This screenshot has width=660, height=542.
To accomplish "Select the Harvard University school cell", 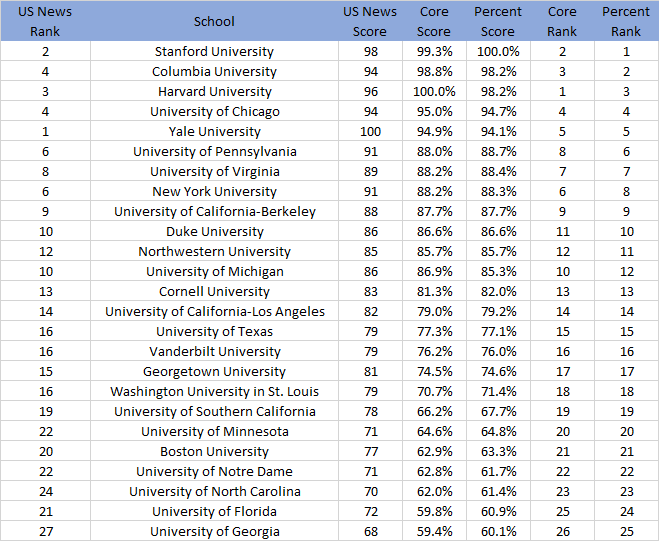I will [x=214, y=91].
